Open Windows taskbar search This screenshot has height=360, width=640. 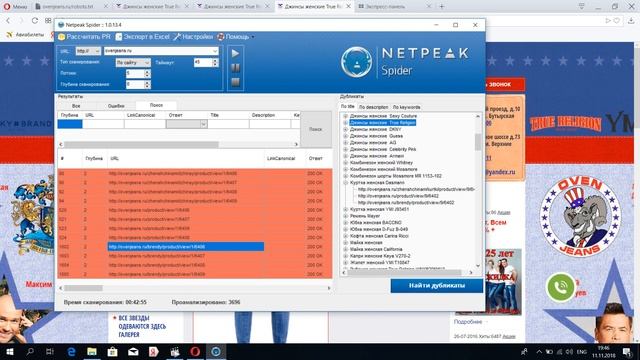[30, 351]
